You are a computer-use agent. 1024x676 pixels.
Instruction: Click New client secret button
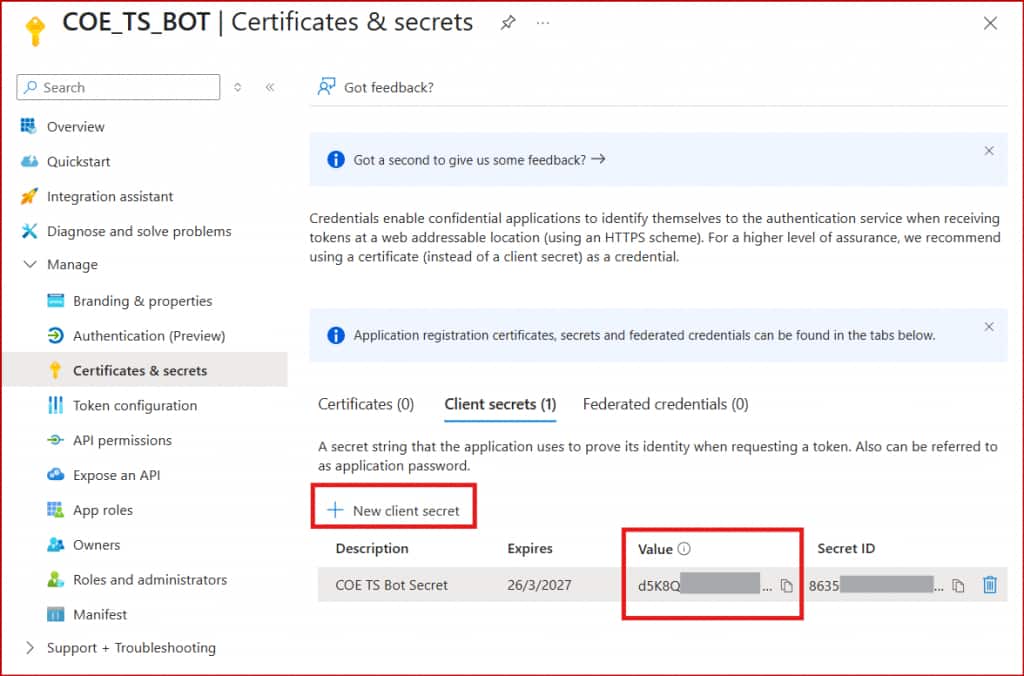[394, 510]
